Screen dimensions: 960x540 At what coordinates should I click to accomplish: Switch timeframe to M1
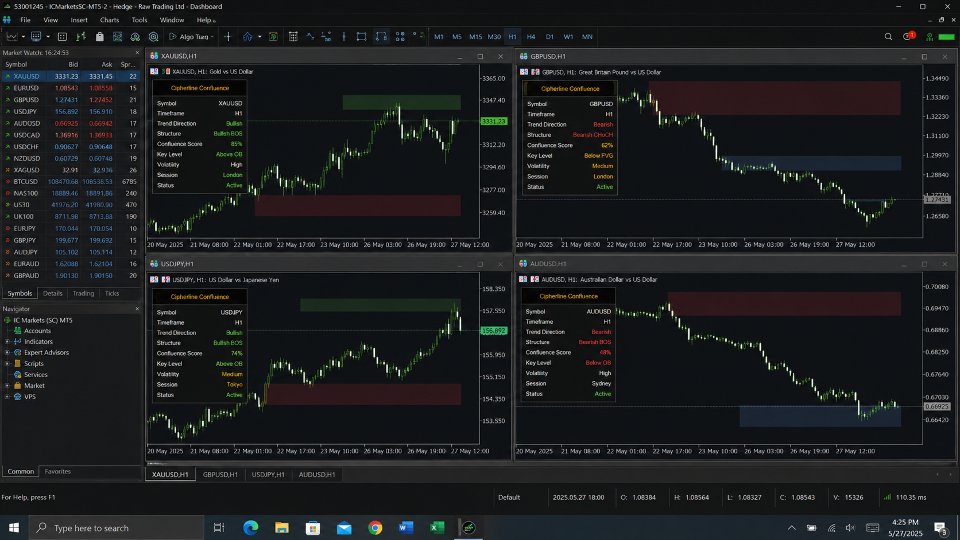tap(439, 37)
